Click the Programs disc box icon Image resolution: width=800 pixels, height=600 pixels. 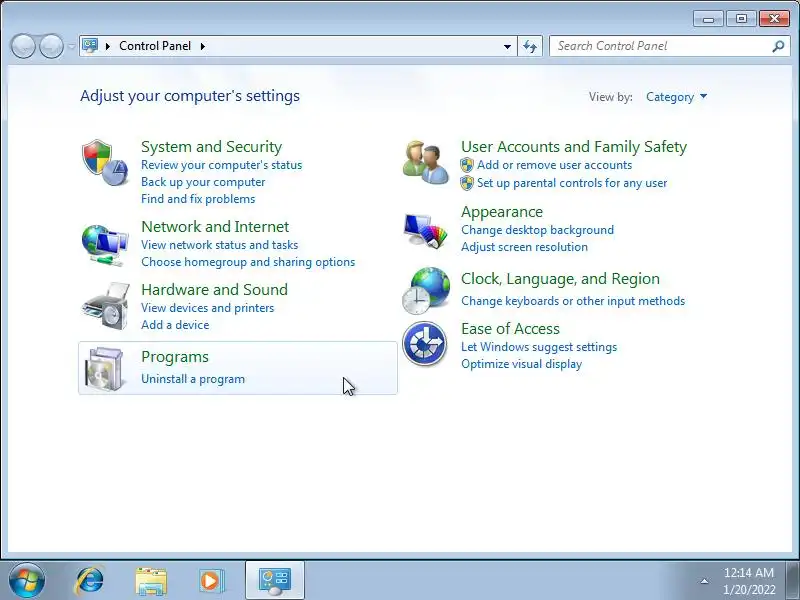click(105, 369)
